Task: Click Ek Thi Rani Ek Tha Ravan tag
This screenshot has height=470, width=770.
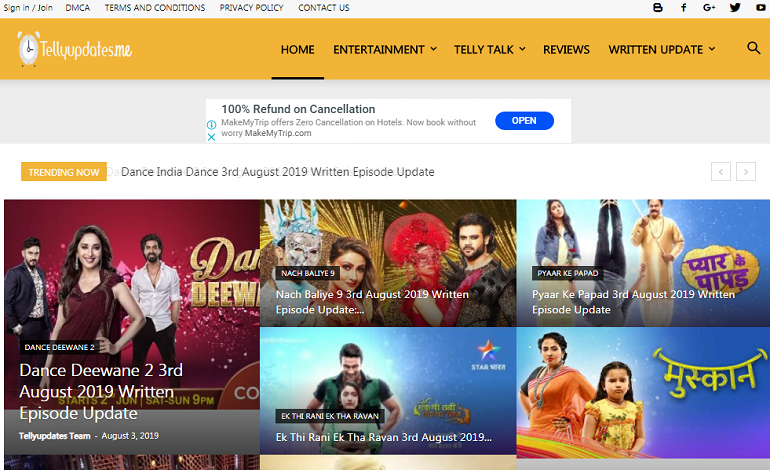Action: (330, 416)
